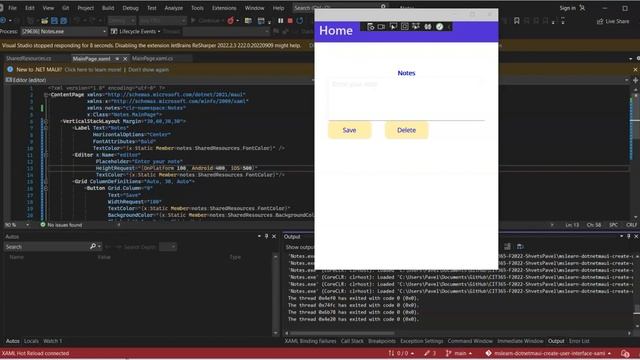Open the Autos window options dropdown

tap(259, 236)
